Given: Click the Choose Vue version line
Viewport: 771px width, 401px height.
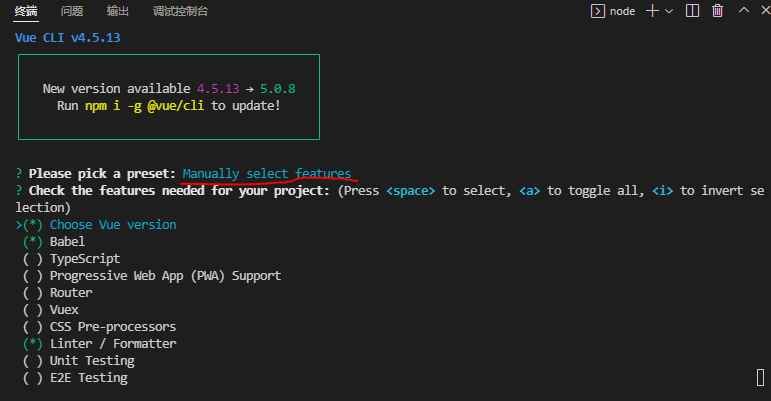Looking at the screenshot, I should point(112,225).
